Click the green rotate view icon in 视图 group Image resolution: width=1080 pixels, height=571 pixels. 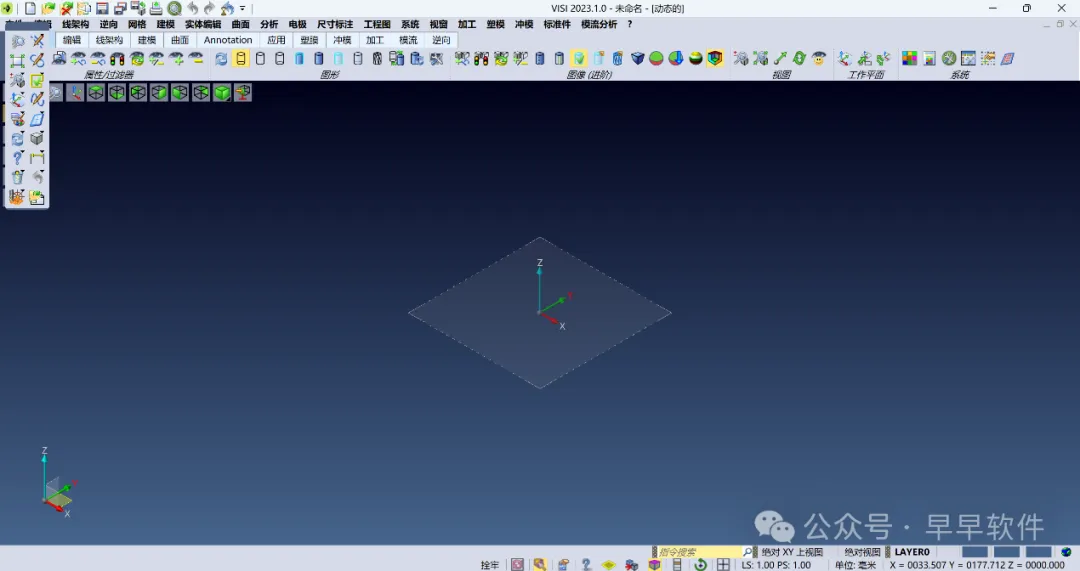[799, 59]
